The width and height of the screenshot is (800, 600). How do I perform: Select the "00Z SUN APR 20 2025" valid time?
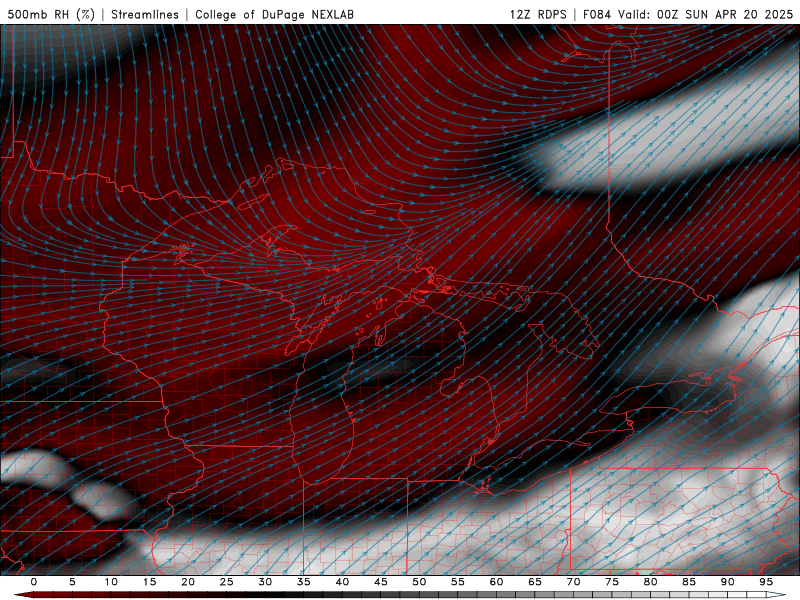tap(725, 14)
